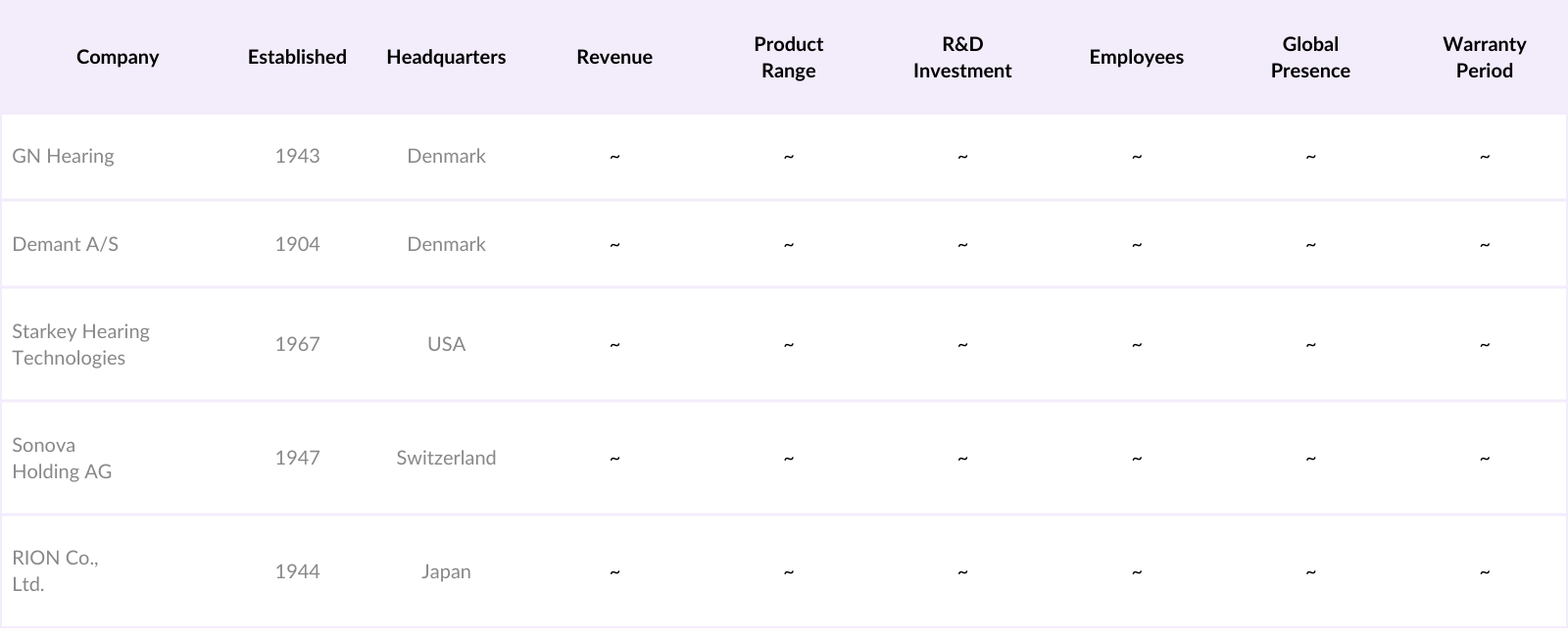The width and height of the screenshot is (1568, 640).
Task: Click the Warranty Period column header
Action: [1485, 57]
